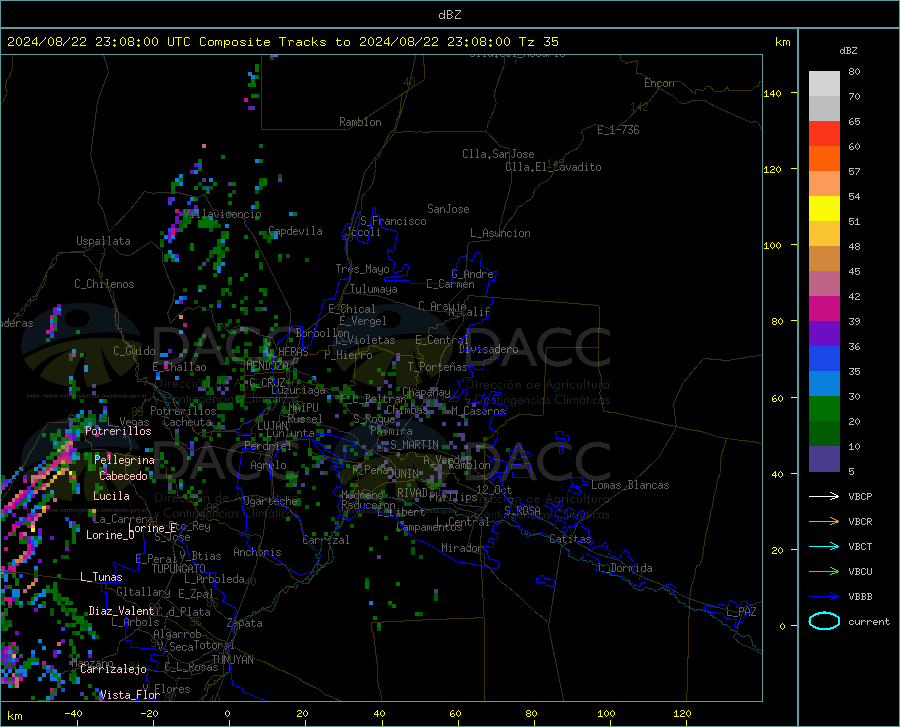Viewport: 900px width, 727px height.
Task: Click the Mirador map label
Action: coord(462,548)
